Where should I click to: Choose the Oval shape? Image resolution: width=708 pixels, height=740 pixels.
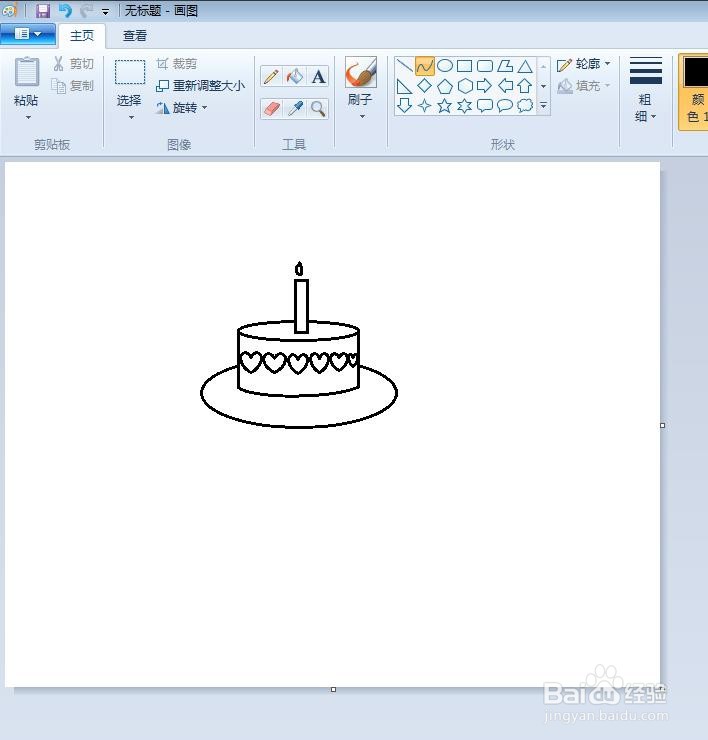445,66
